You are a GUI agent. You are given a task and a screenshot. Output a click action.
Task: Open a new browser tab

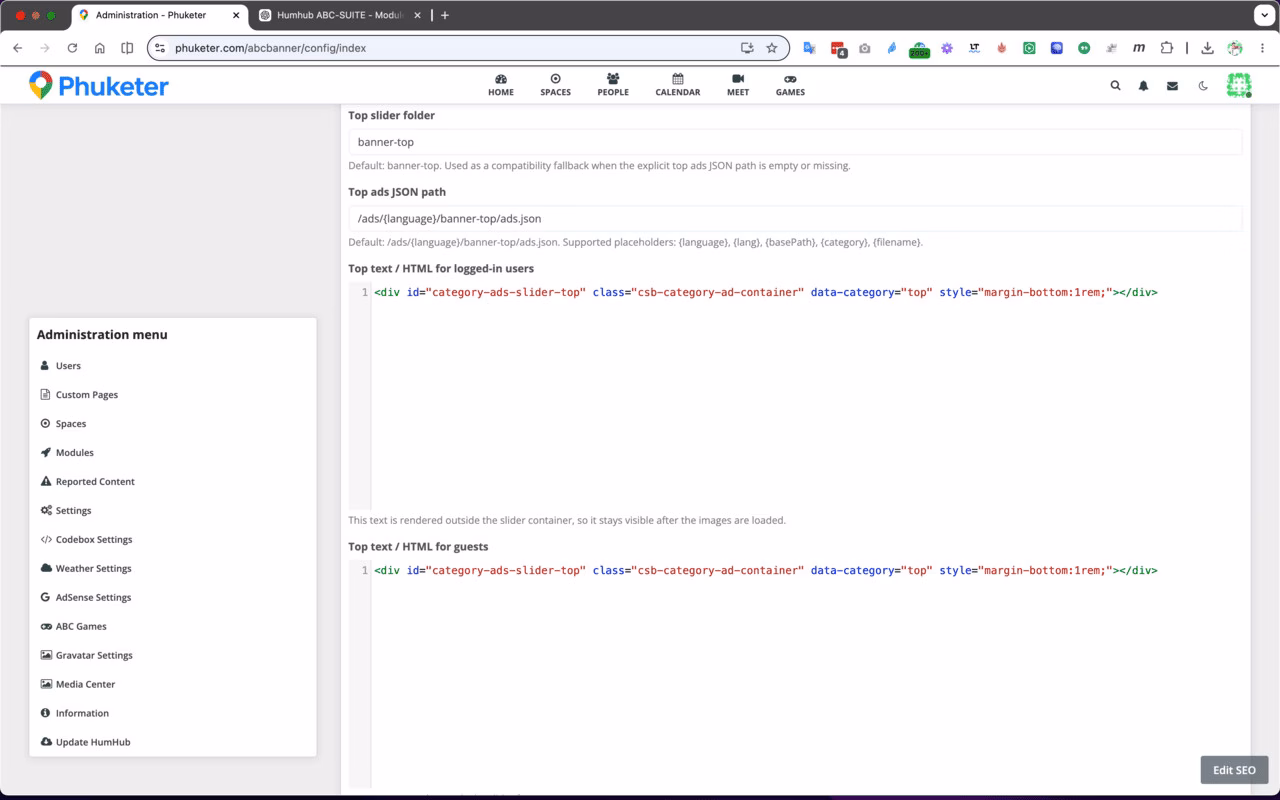[445, 15]
